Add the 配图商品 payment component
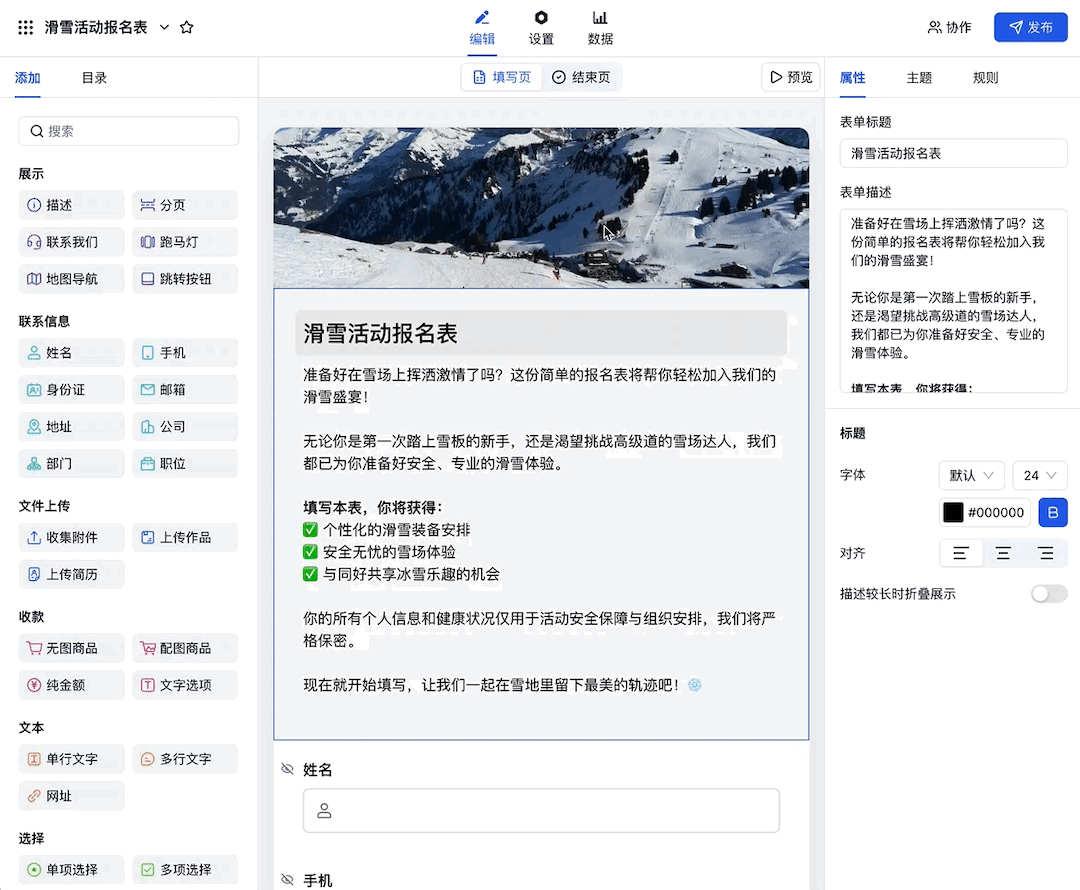 coord(184,648)
